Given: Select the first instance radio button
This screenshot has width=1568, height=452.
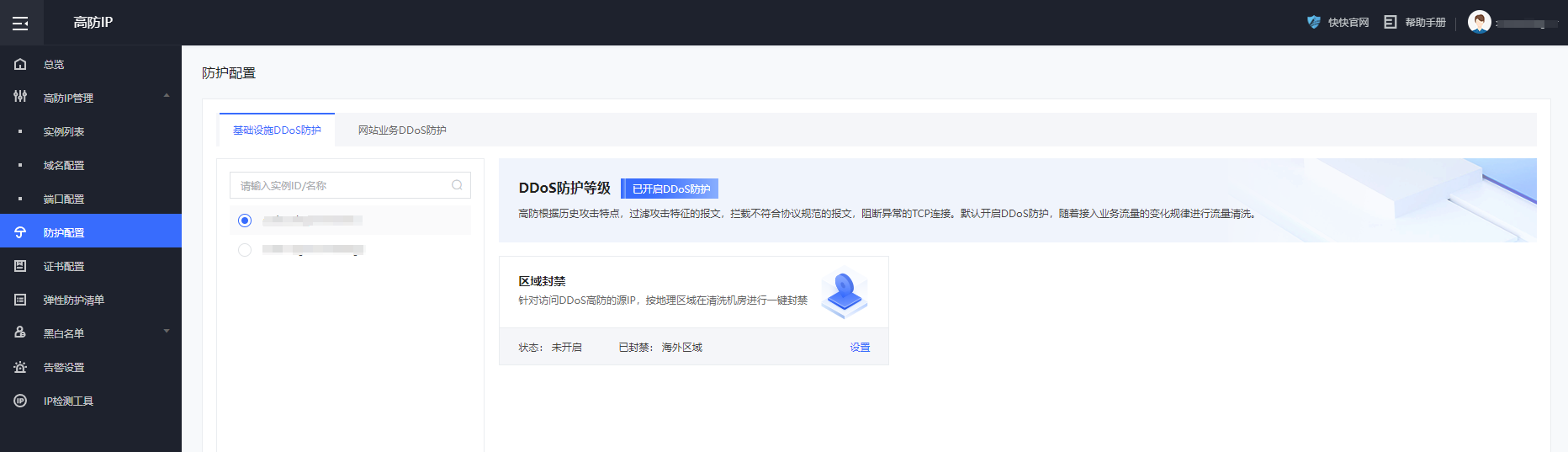Looking at the screenshot, I should pos(245,221).
